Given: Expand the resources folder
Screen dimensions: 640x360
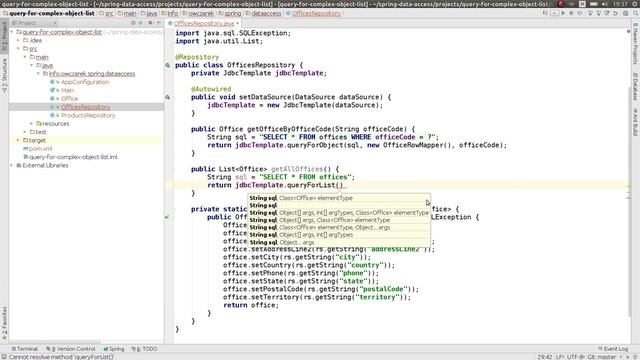Looking at the screenshot, I should click(x=32, y=123).
